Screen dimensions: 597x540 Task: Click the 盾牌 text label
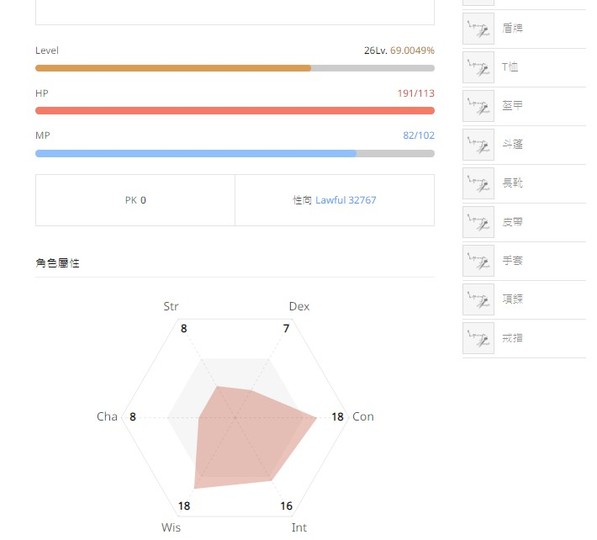tap(512, 28)
